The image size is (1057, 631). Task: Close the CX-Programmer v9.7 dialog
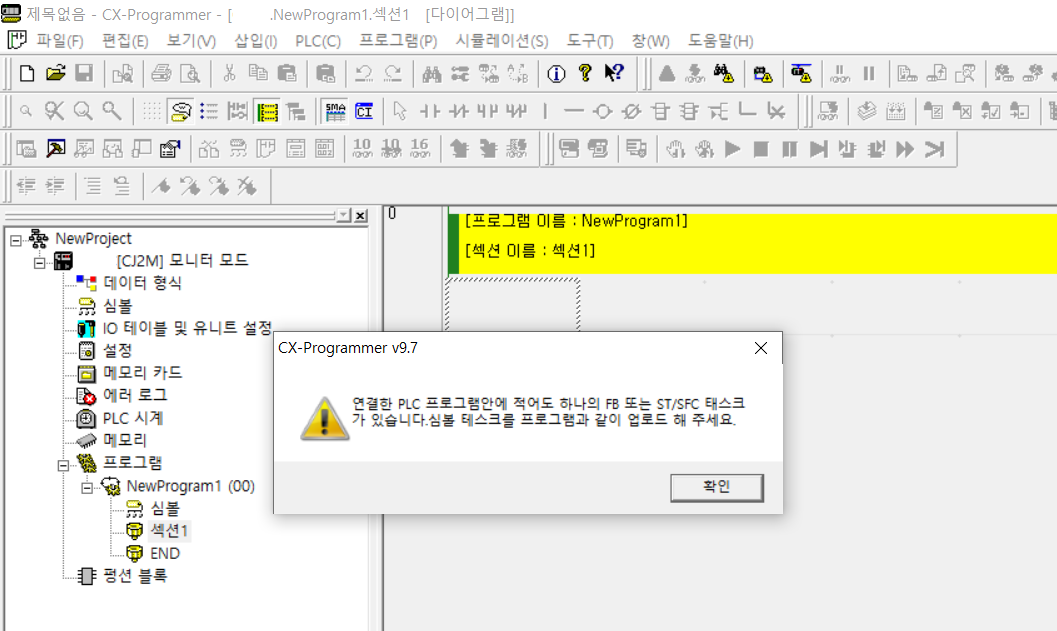[761, 348]
